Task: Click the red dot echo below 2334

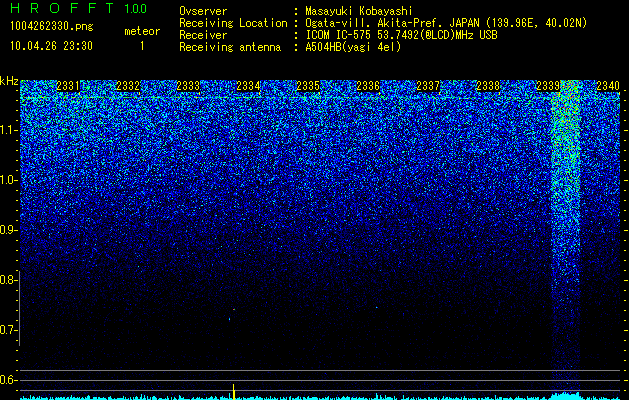Action: pos(234,309)
